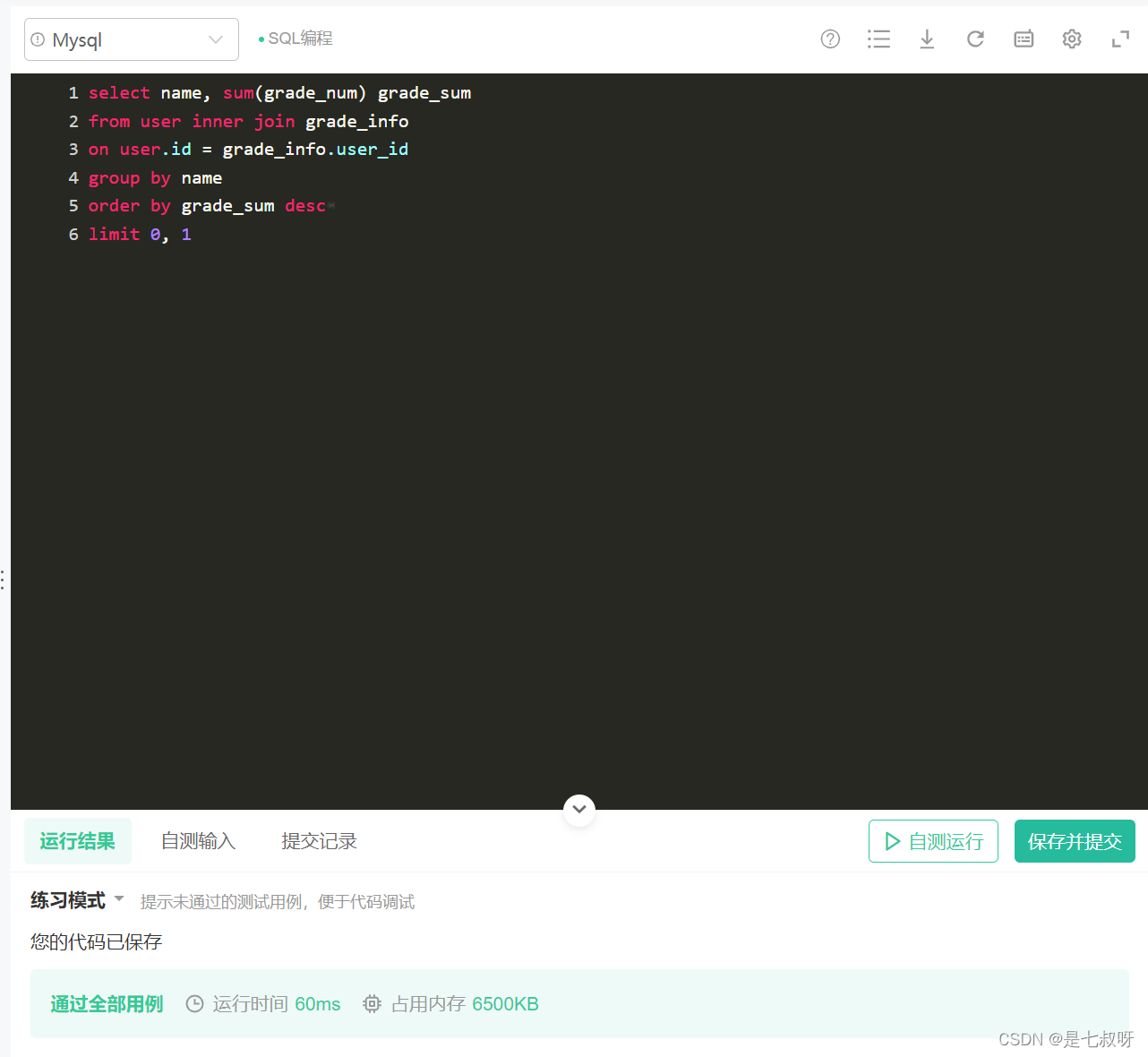
Task: Click the 保存并提交 button
Action: [1075, 841]
